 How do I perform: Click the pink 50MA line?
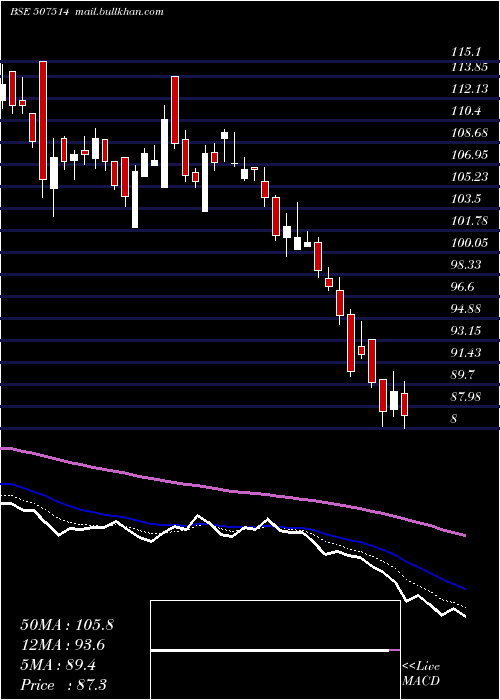232,492
